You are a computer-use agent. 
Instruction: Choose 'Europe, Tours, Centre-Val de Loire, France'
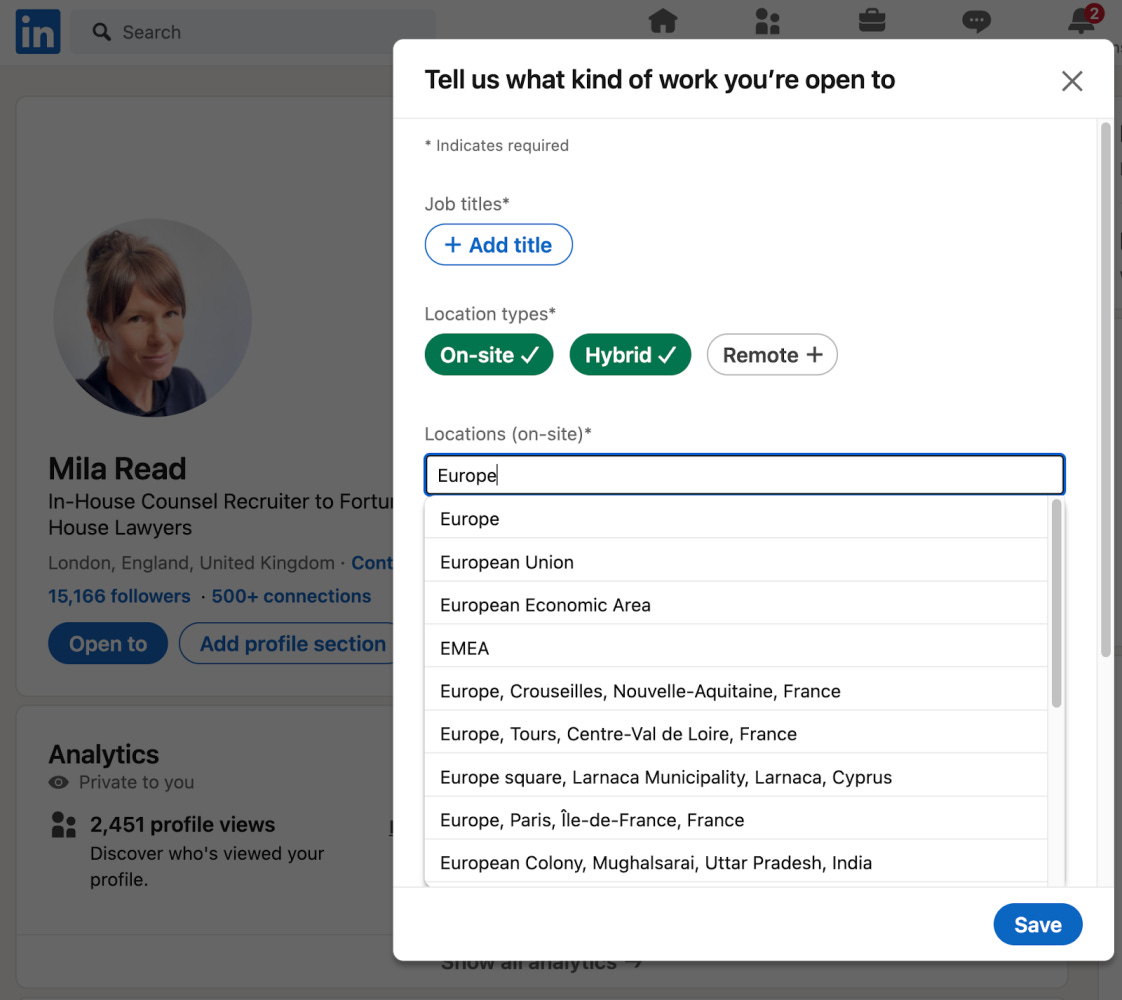(736, 734)
